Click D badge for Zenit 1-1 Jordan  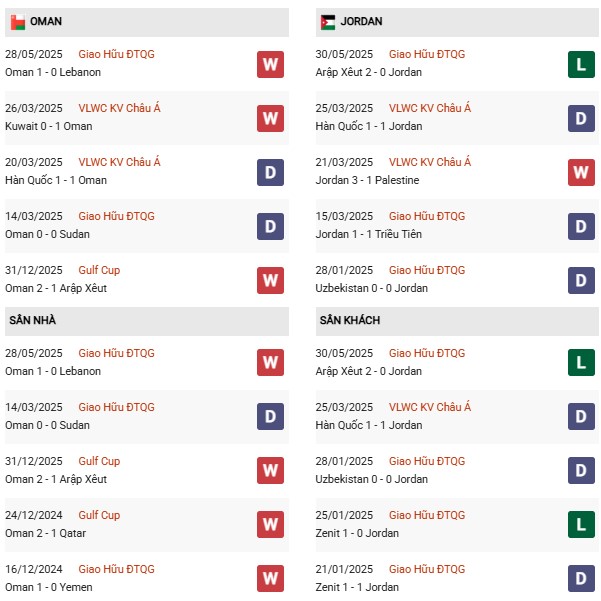point(581,578)
